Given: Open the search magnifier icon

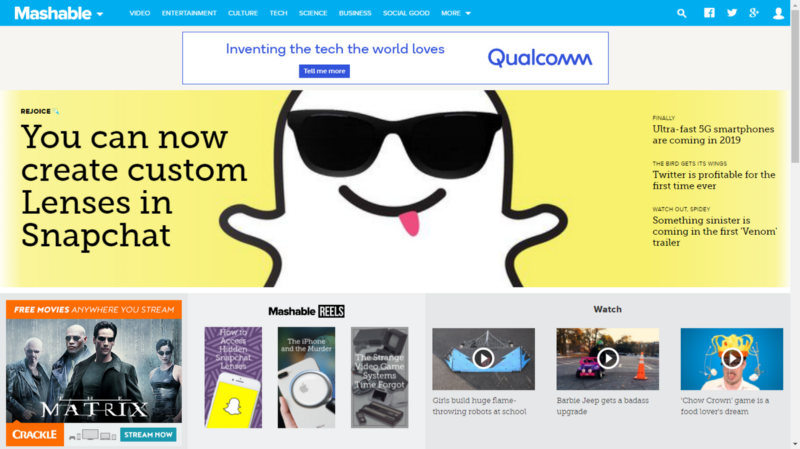Looking at the screenshot, I should [682, 13].
